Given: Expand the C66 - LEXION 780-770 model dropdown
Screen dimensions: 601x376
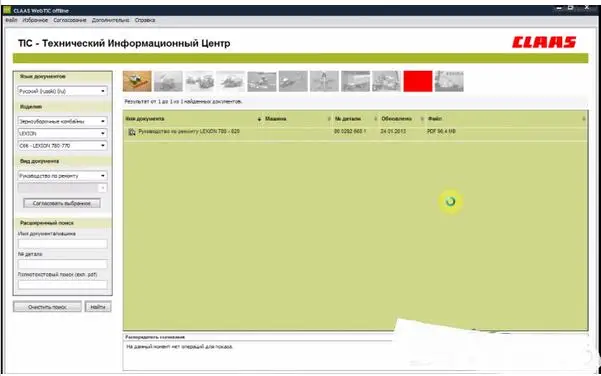Looking at the screenshot, I should tap(62, 146).
